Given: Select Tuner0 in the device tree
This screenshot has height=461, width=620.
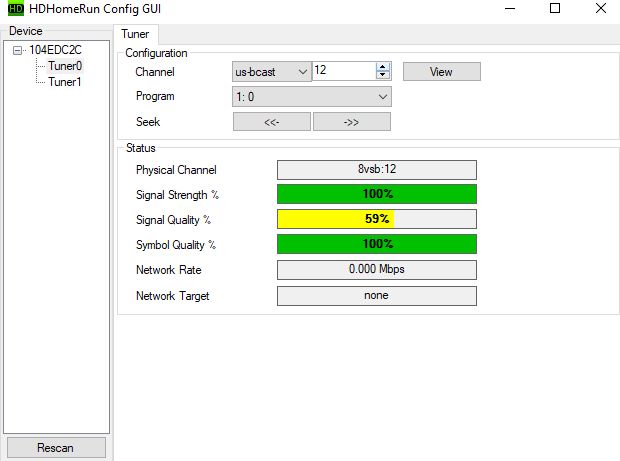Looking at the screenshot, I should [65, 66].
